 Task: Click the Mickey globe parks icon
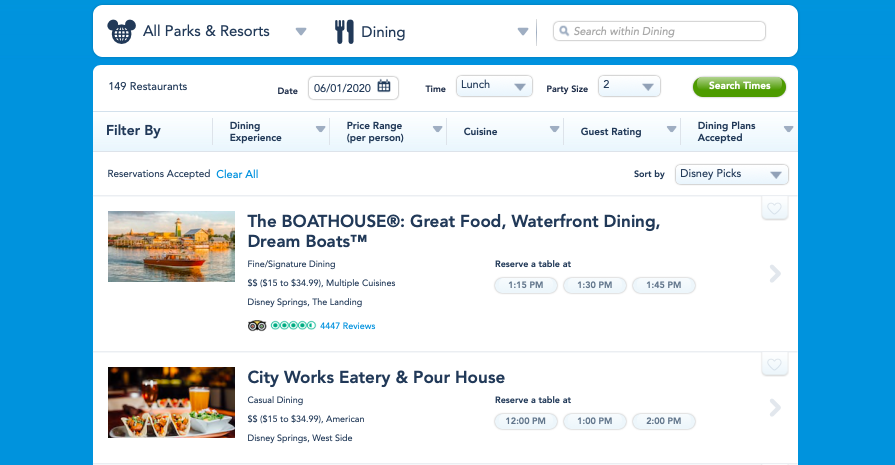point(120,31)
